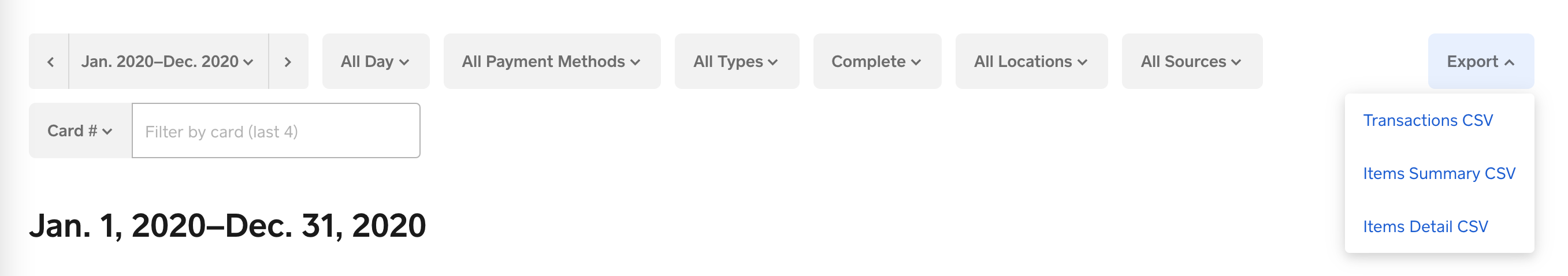Screen dimensions: 1568x276
Task: Focus the Filter by card (last 4) field
Action: pyautogui.click(x=276, y=131)
